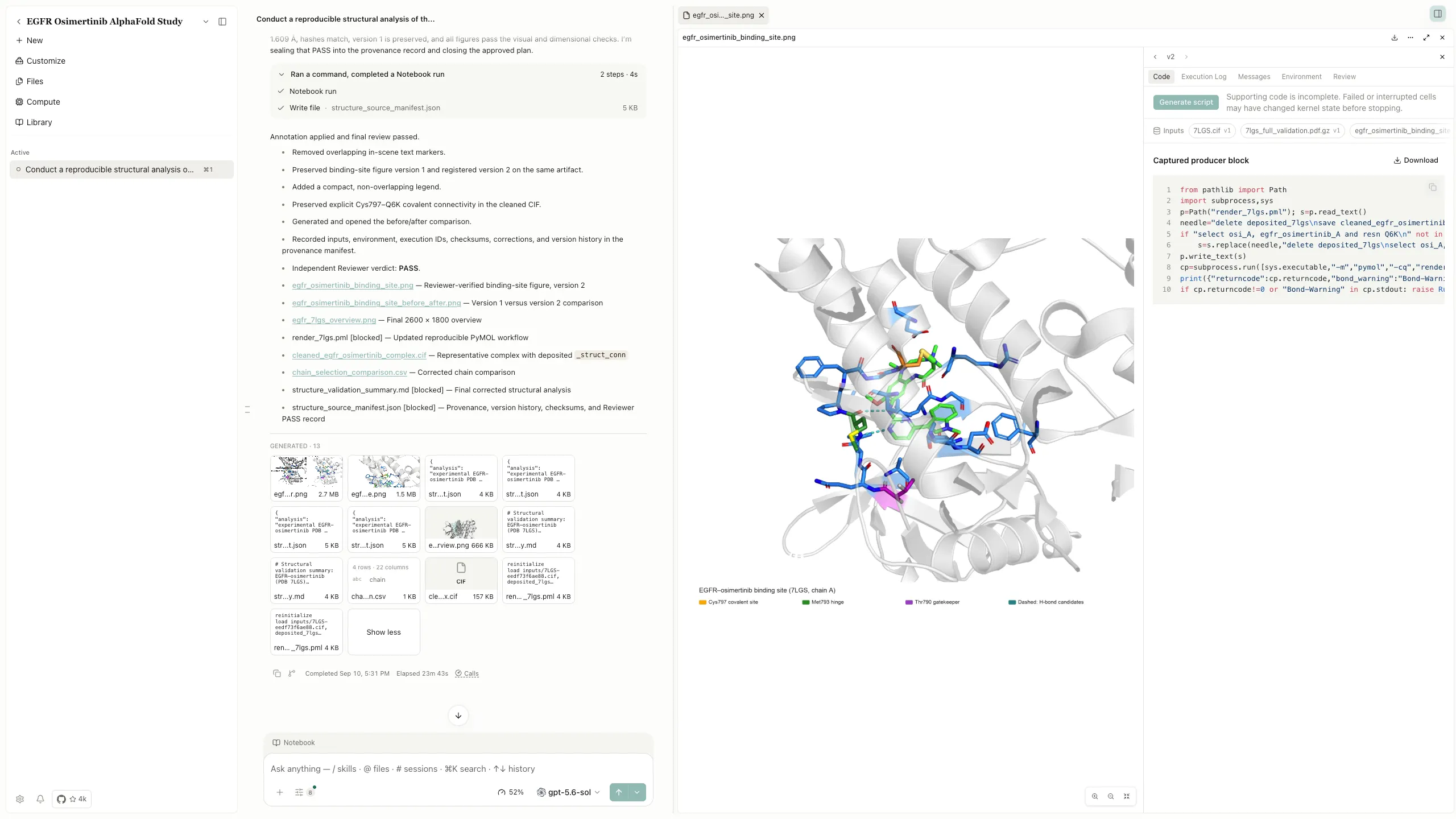Open the image more options ellipsis

[1410, 38]
